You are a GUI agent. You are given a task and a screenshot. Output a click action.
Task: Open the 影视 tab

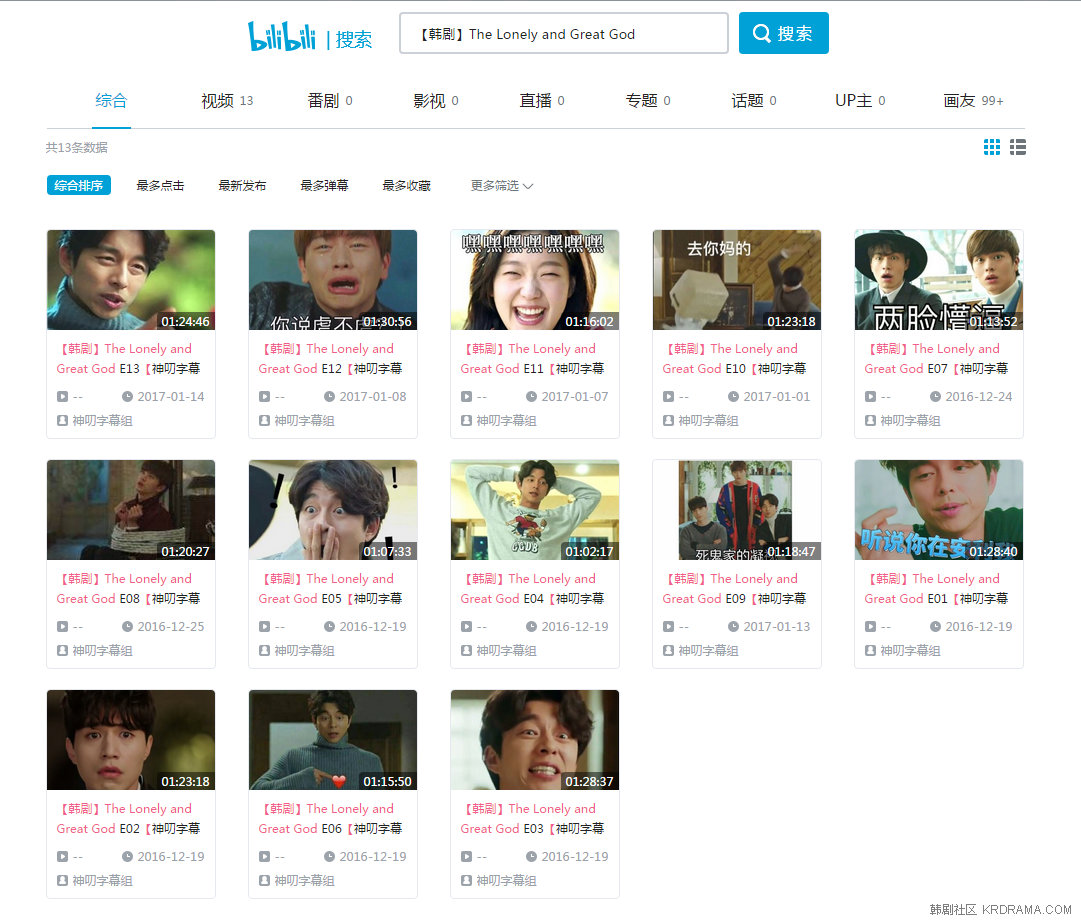[x=436, y=101]
